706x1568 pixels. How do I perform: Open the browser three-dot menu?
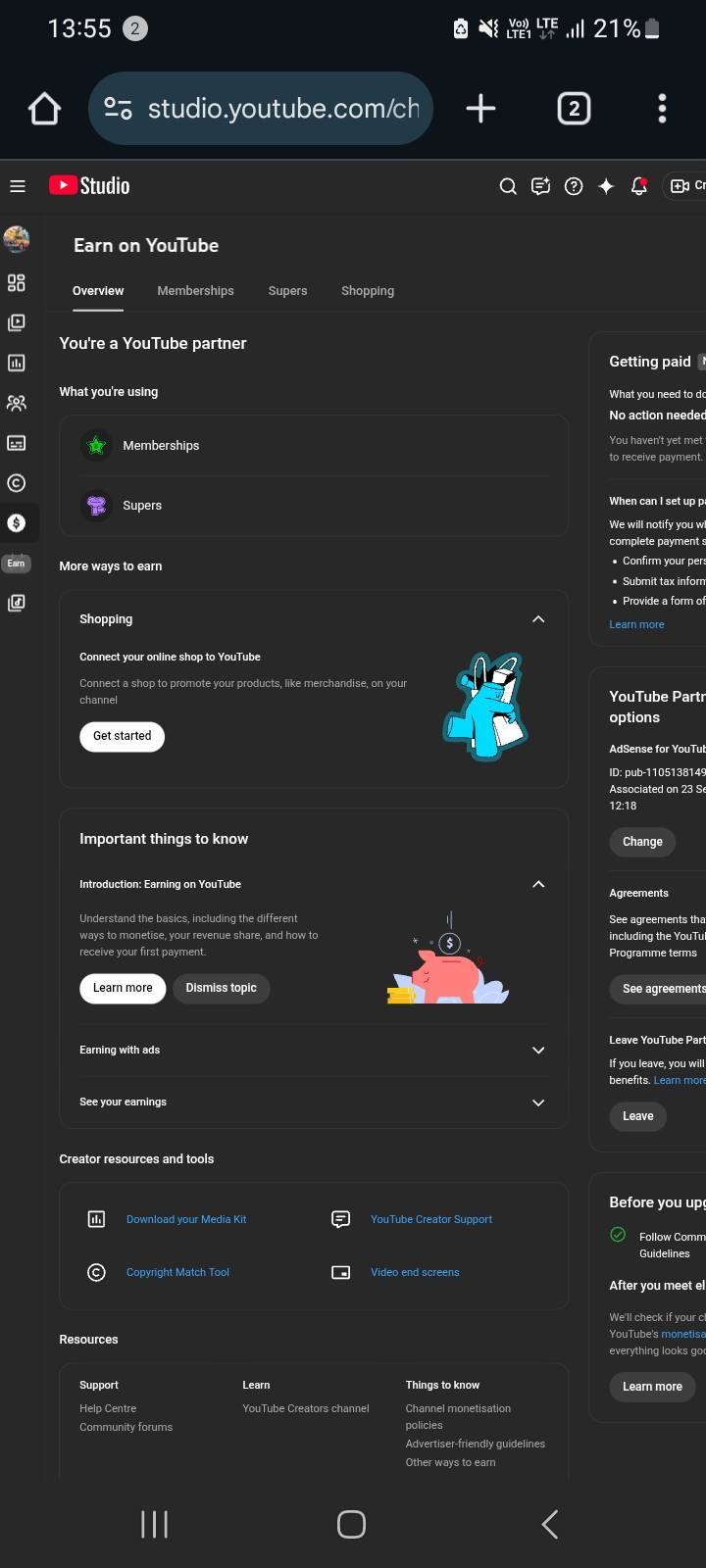click(x=662, y=109)
